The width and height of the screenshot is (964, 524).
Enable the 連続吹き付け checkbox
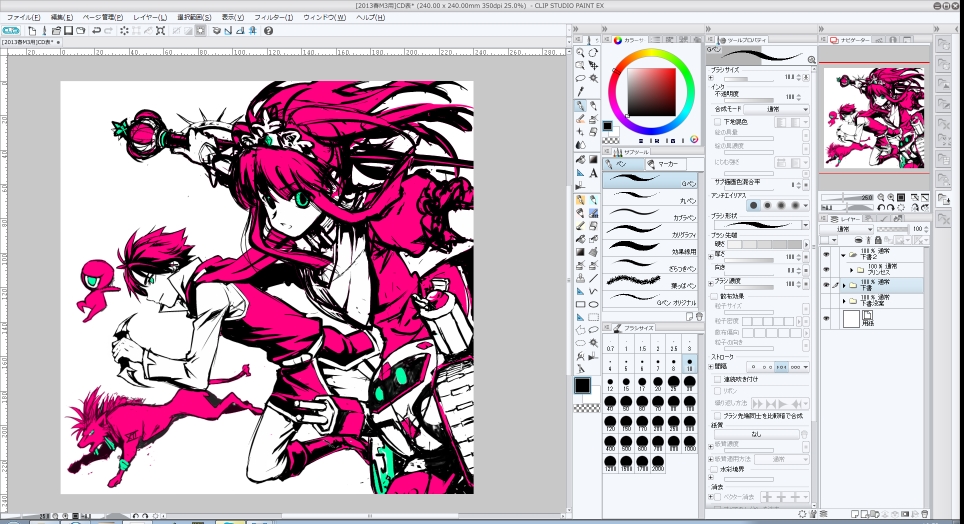click(x=717, y=379)
